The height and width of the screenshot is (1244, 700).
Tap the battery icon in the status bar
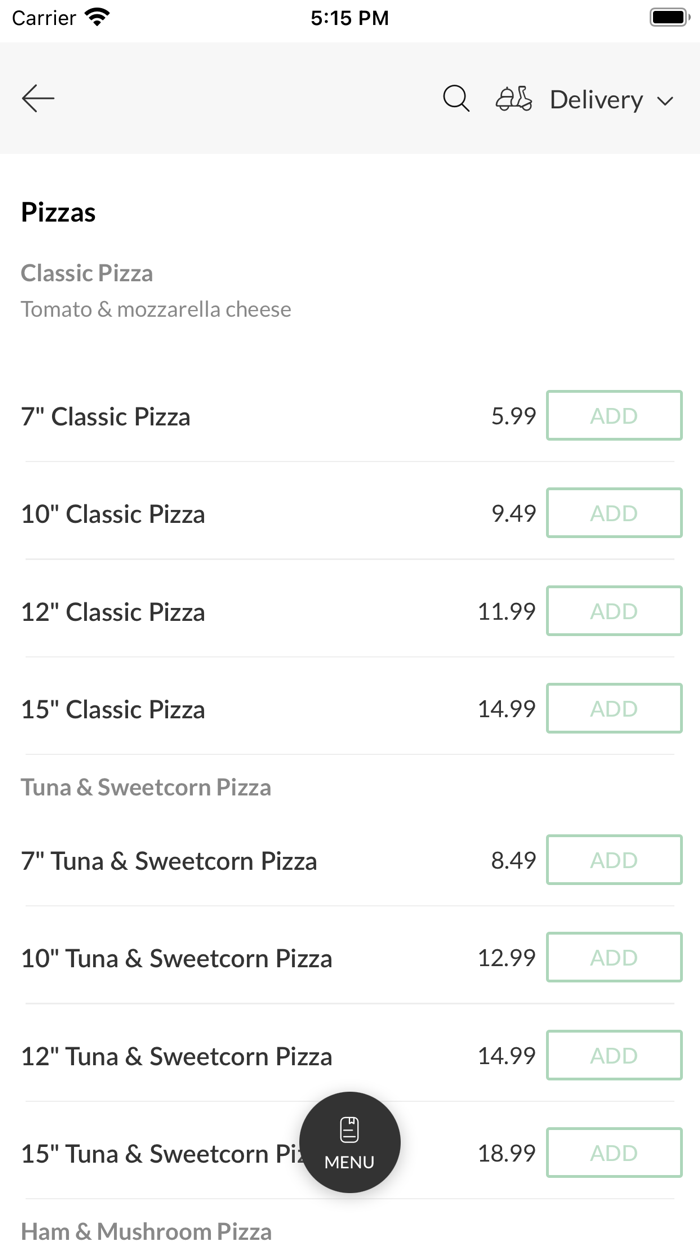tap(668, 16)
